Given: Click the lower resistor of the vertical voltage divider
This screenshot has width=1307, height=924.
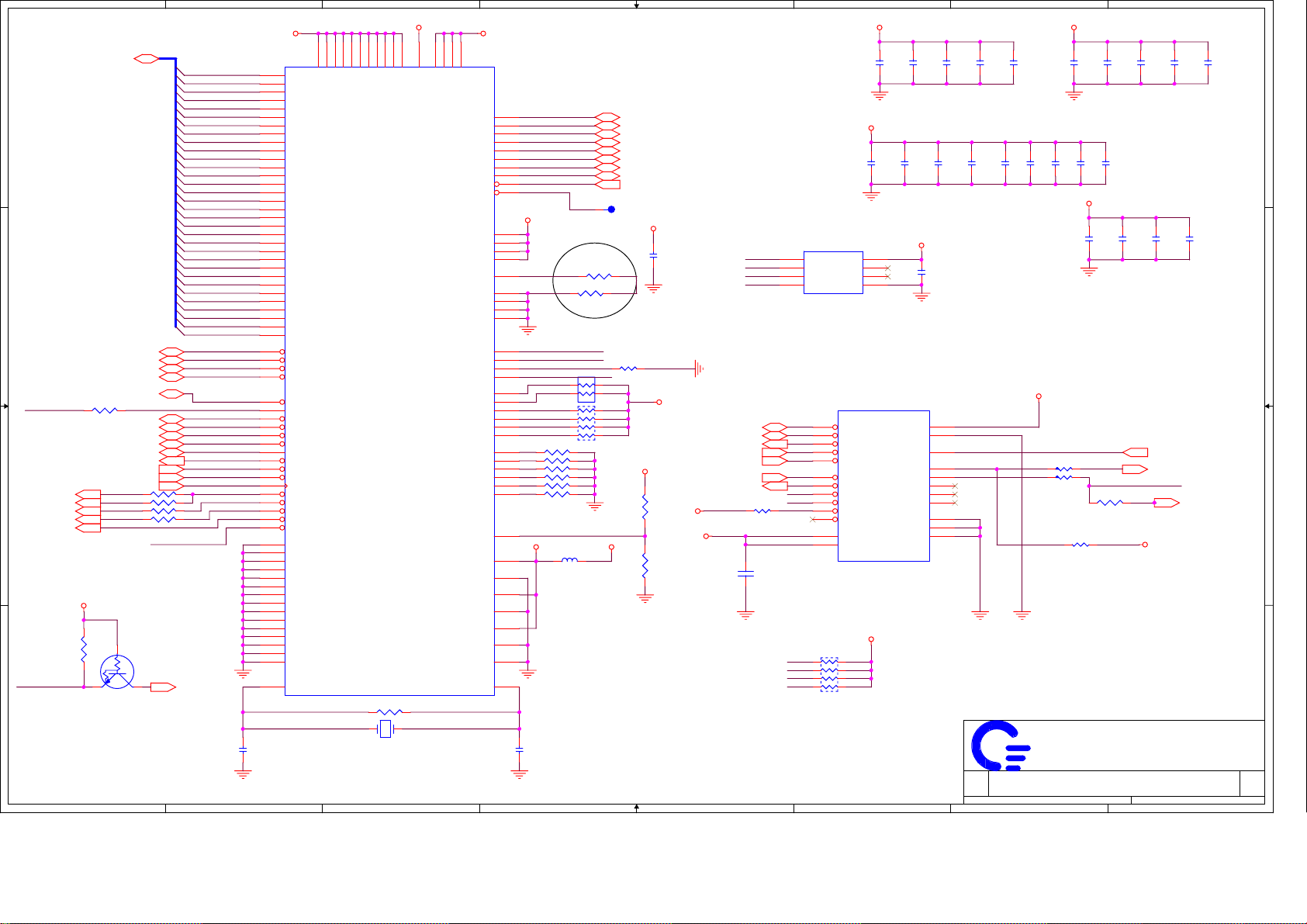Looking at the screenshot, I should coord(645,566).
